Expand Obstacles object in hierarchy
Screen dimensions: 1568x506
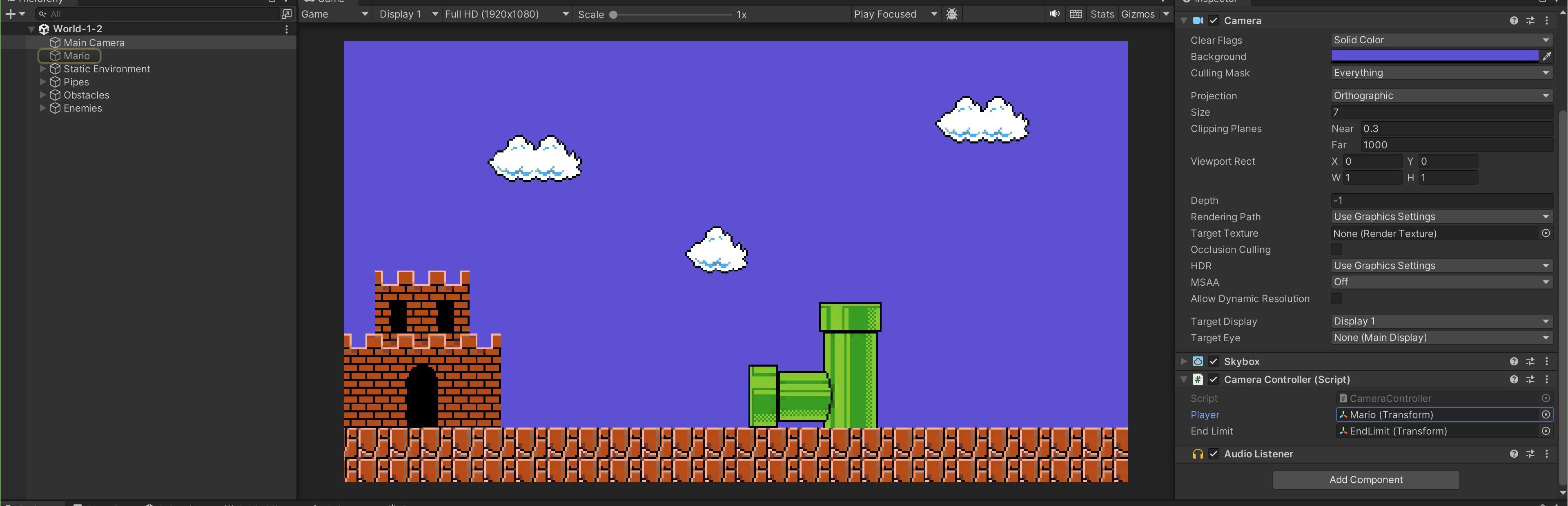point(42,95)
